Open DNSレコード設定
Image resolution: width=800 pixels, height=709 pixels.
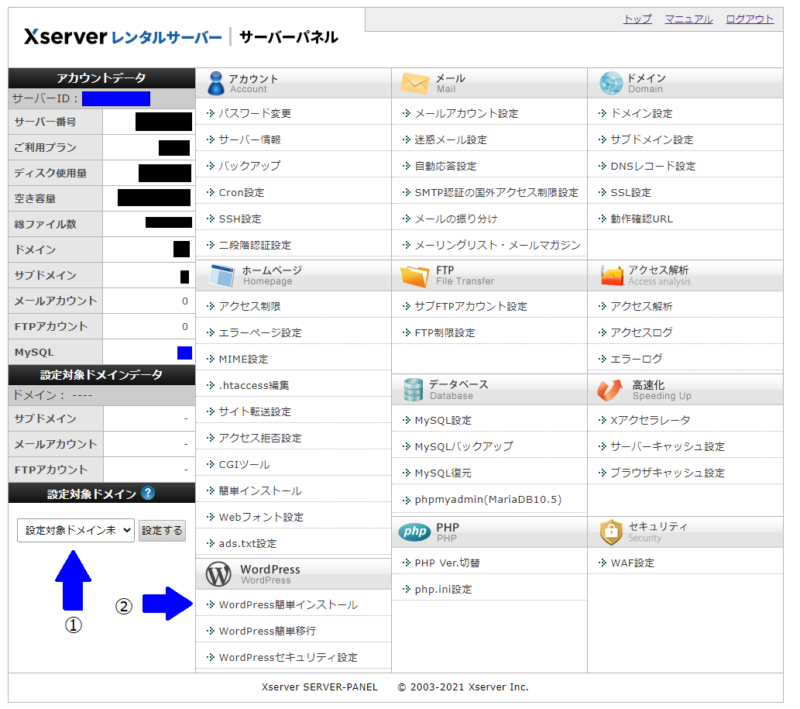point(653,166)
